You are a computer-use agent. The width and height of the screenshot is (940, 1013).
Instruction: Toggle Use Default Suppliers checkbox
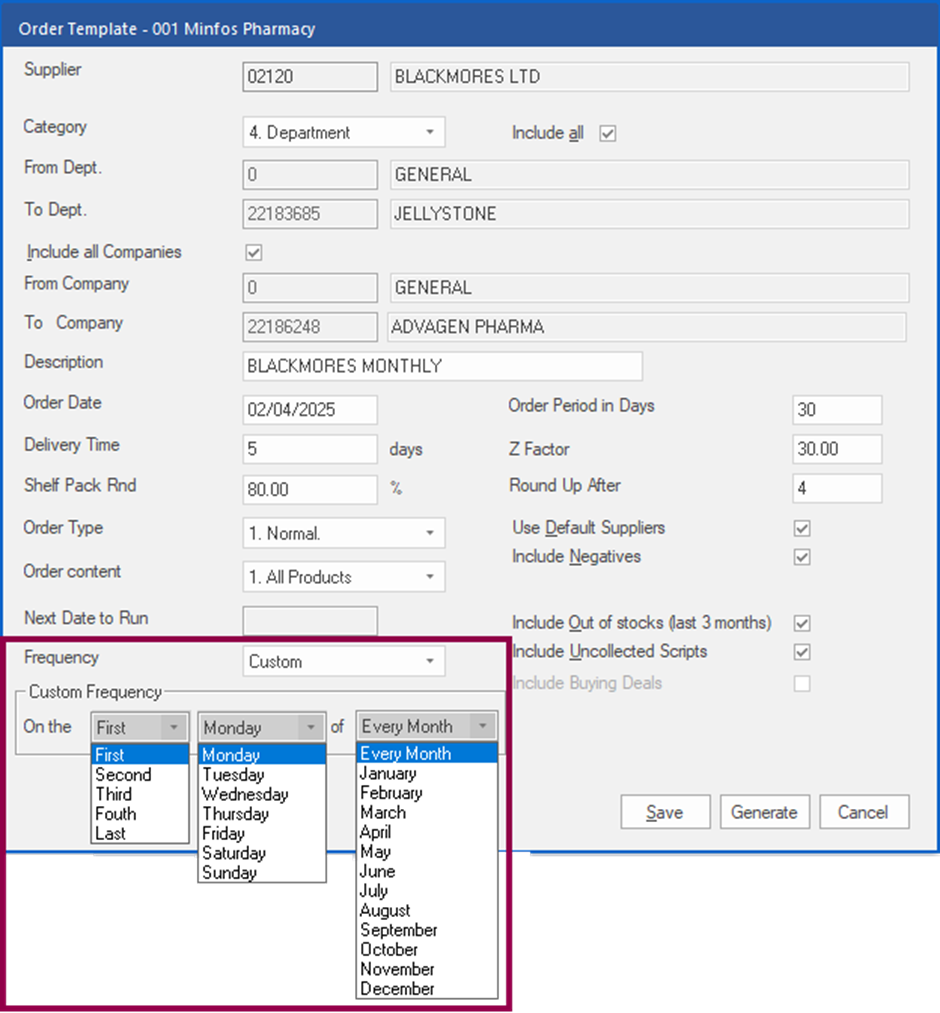(x=802, y=528)
